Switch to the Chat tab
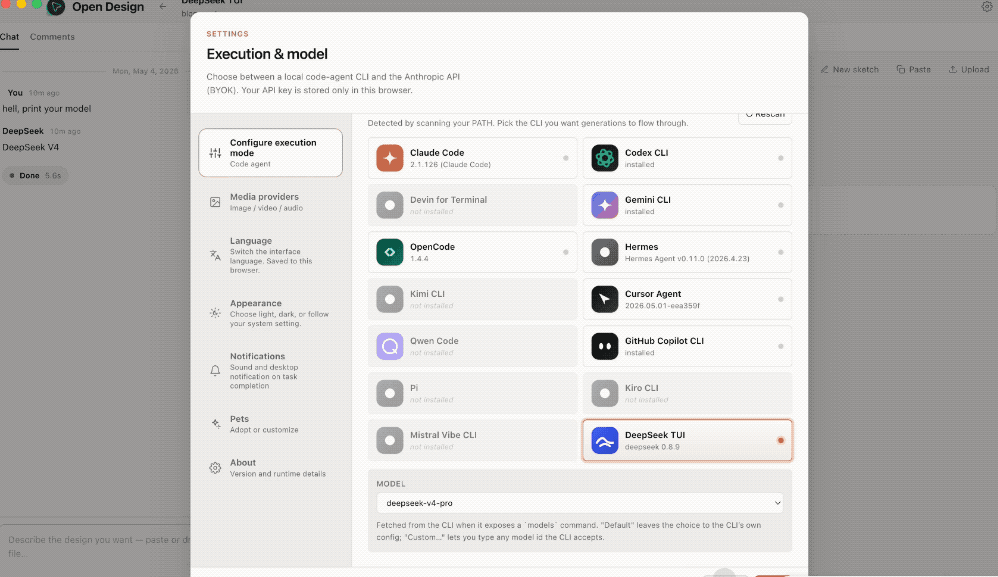 click(9, 37)
